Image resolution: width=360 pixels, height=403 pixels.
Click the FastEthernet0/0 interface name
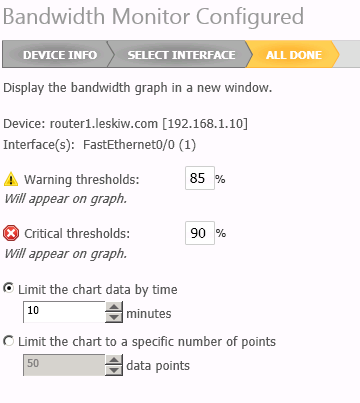click(x=129, y=145)
